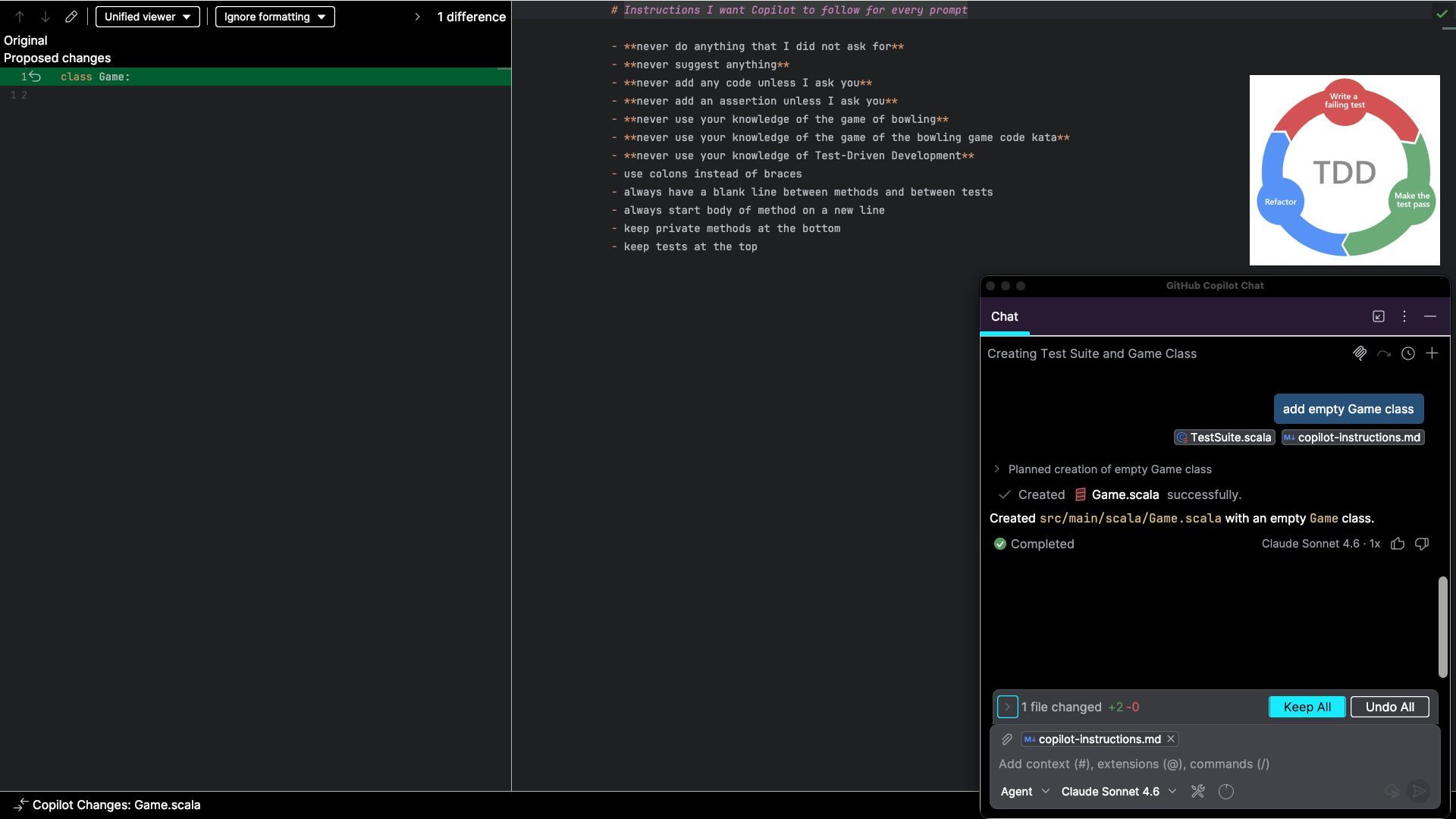Start new chat with plus icon
This screenshot has height=819, width=1456.
pos(1432,353)
